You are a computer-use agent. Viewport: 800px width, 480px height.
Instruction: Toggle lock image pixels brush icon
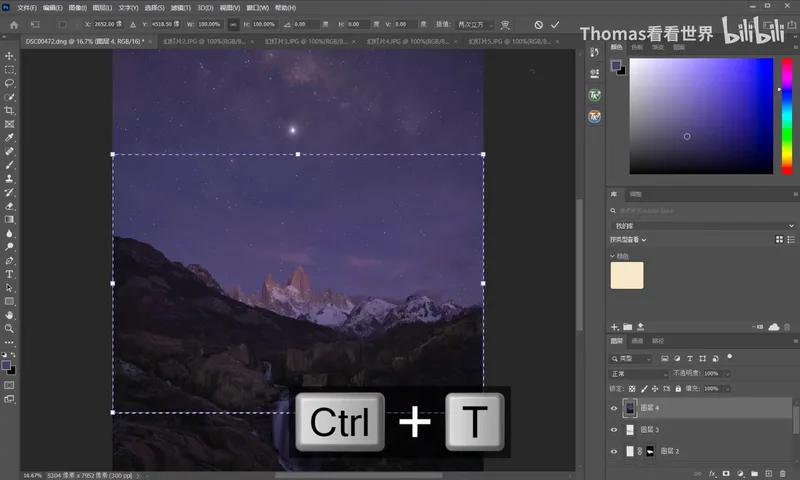pyautogui.click(x=644, y=389)
